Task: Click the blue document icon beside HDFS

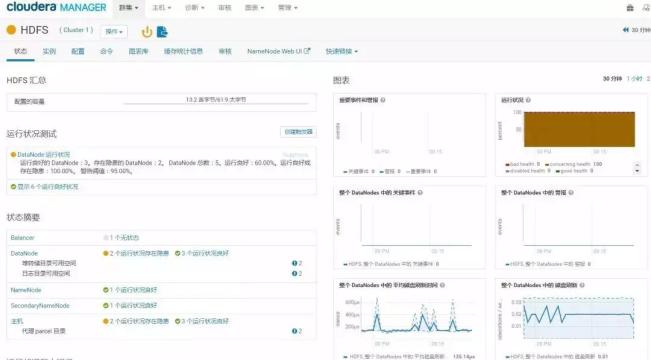Action: [162, 32]
